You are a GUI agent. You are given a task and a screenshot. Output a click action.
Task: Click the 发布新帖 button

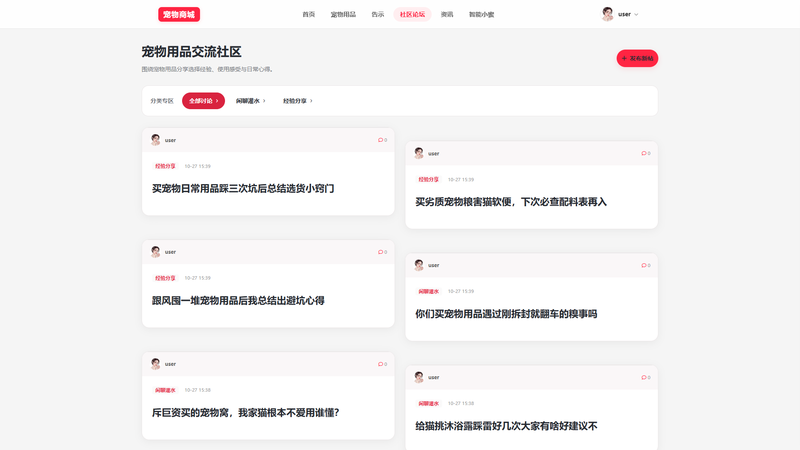(637, 59)
